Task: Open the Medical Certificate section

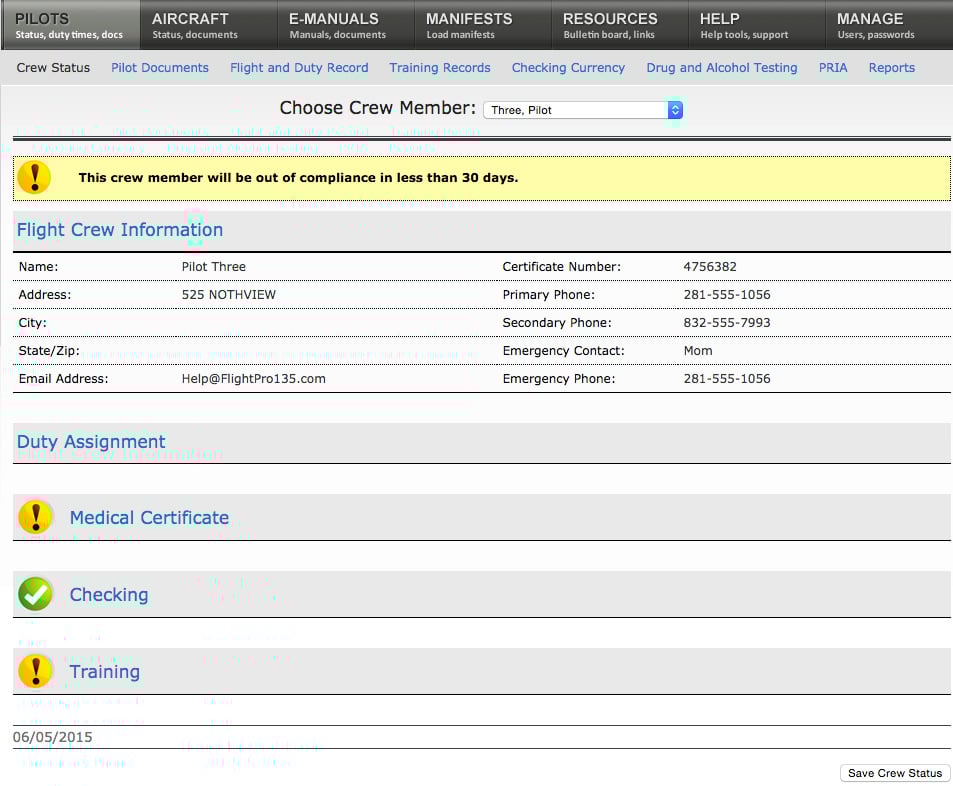Action: coord(149,518)
